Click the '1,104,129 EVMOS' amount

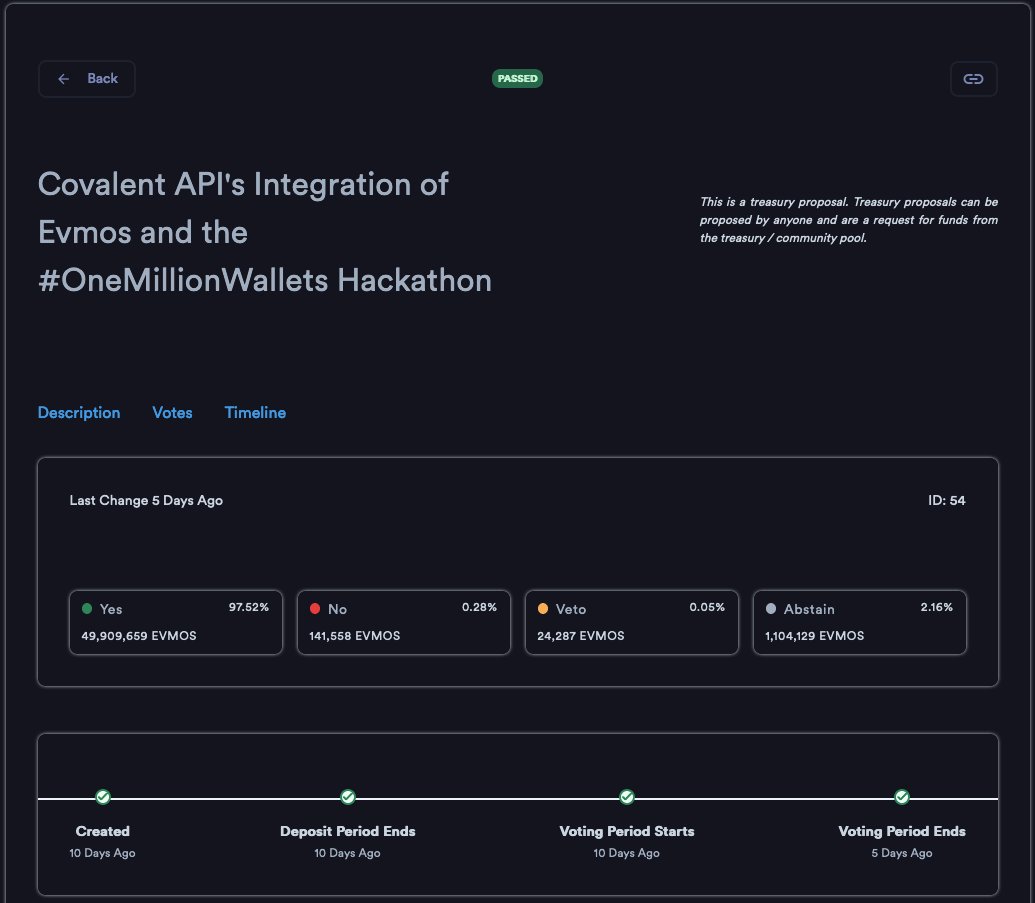click(x=815, y=636)
